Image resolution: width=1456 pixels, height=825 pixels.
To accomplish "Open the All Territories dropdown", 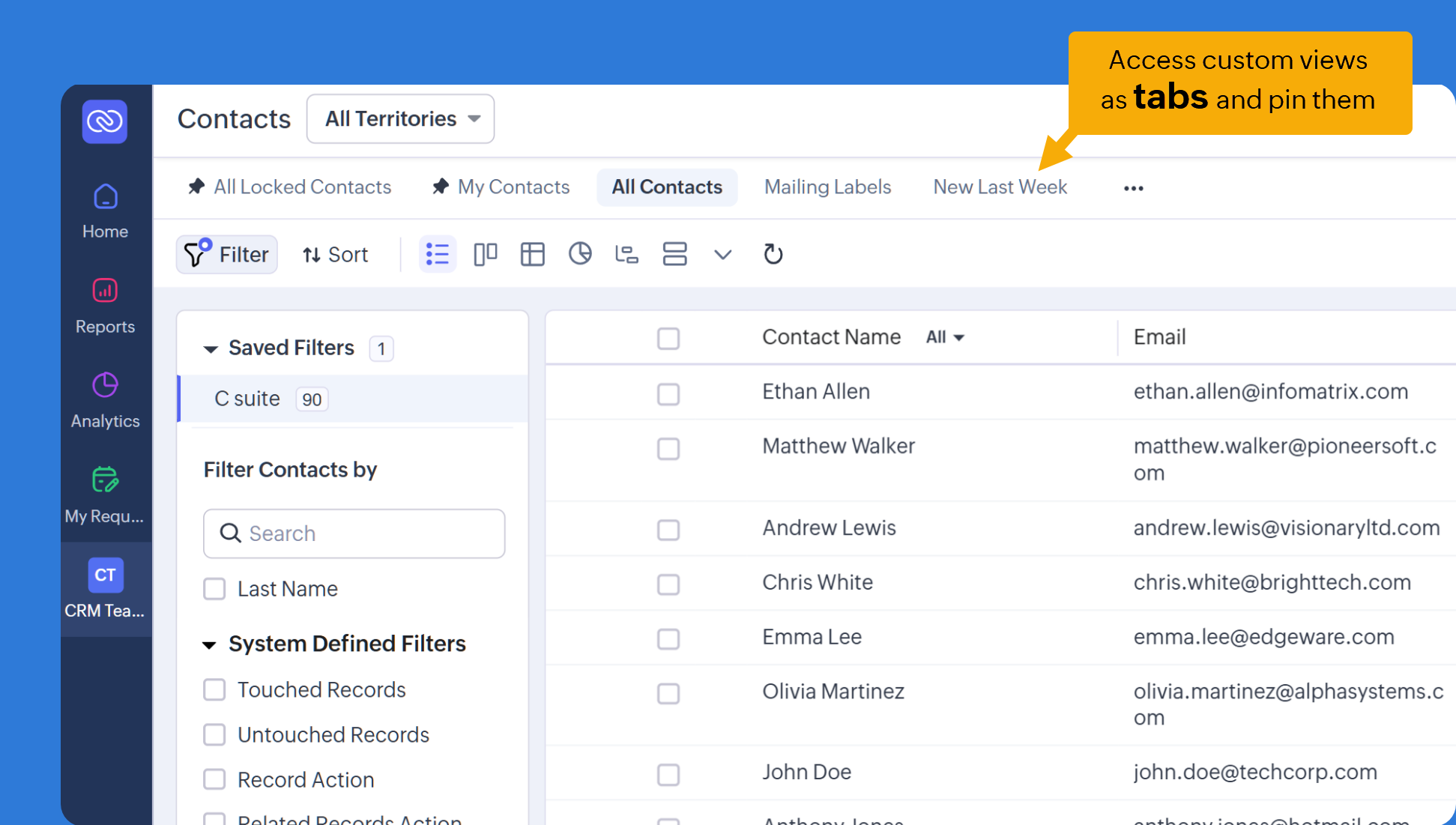I will coord(401,118).
